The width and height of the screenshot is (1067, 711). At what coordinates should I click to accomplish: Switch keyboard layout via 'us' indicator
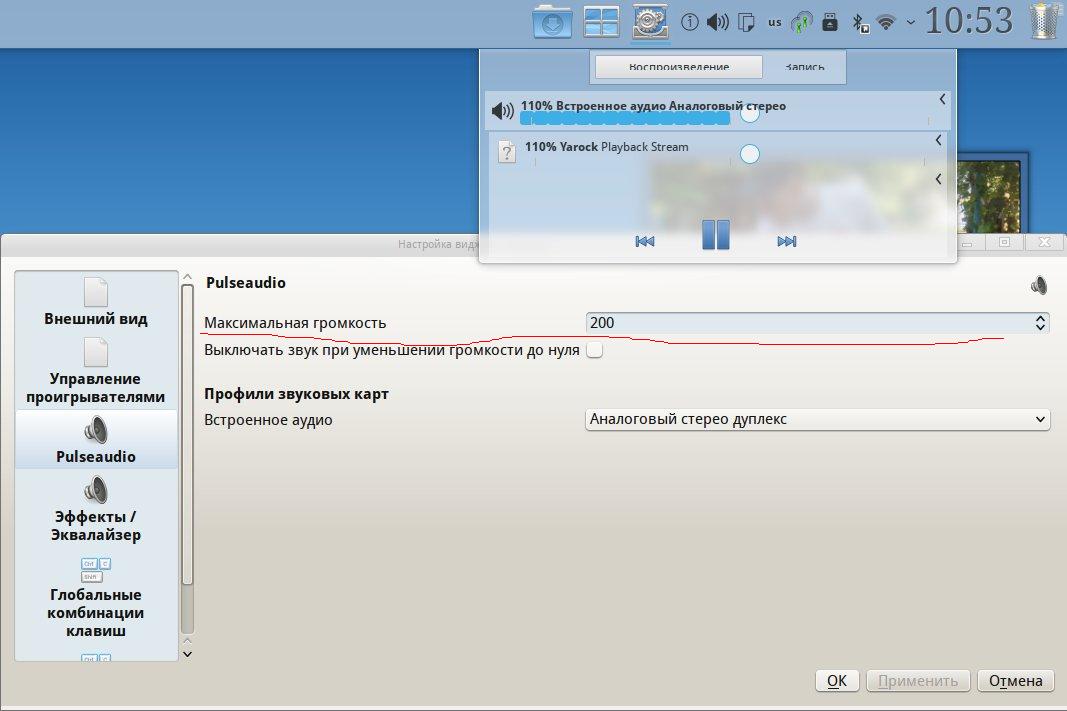pyautogui.click(x=774, y=22)
